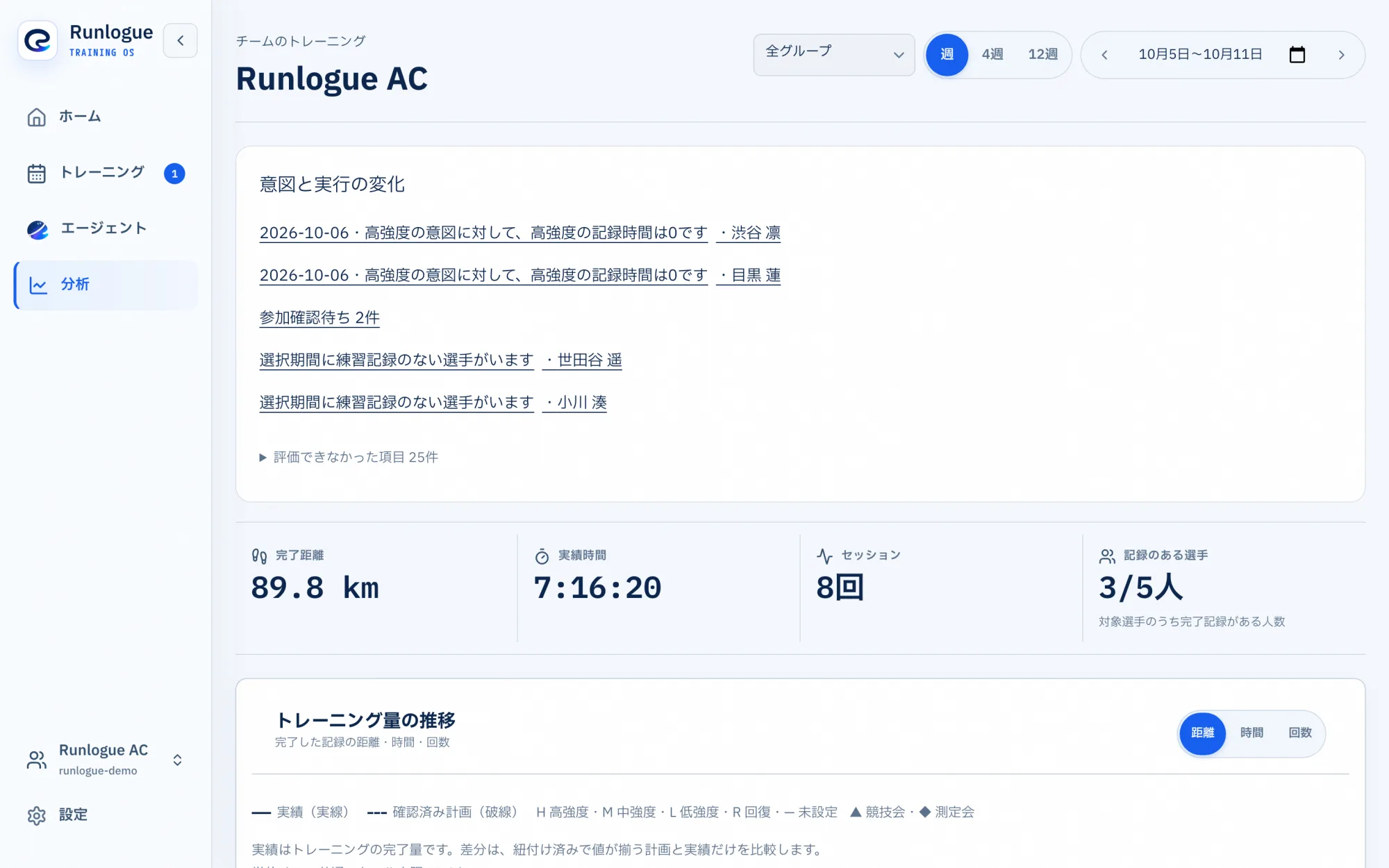
Task: Go to next week with right arrow
Action: [x=1341, y=54]
